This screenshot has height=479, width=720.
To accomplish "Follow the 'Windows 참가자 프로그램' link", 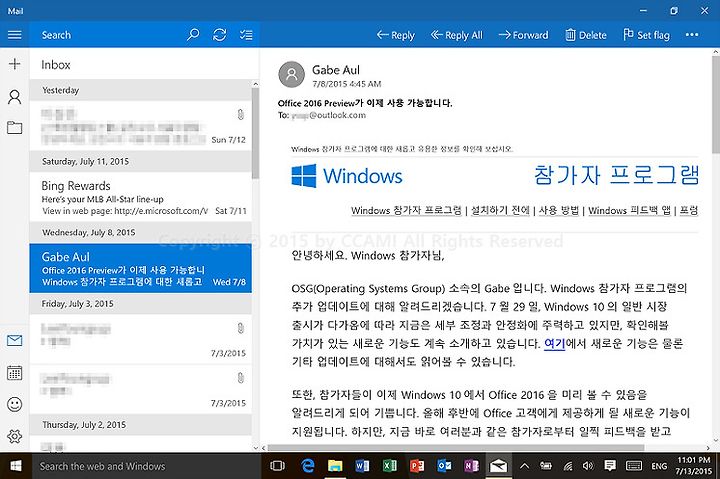I will click(406, 210).
